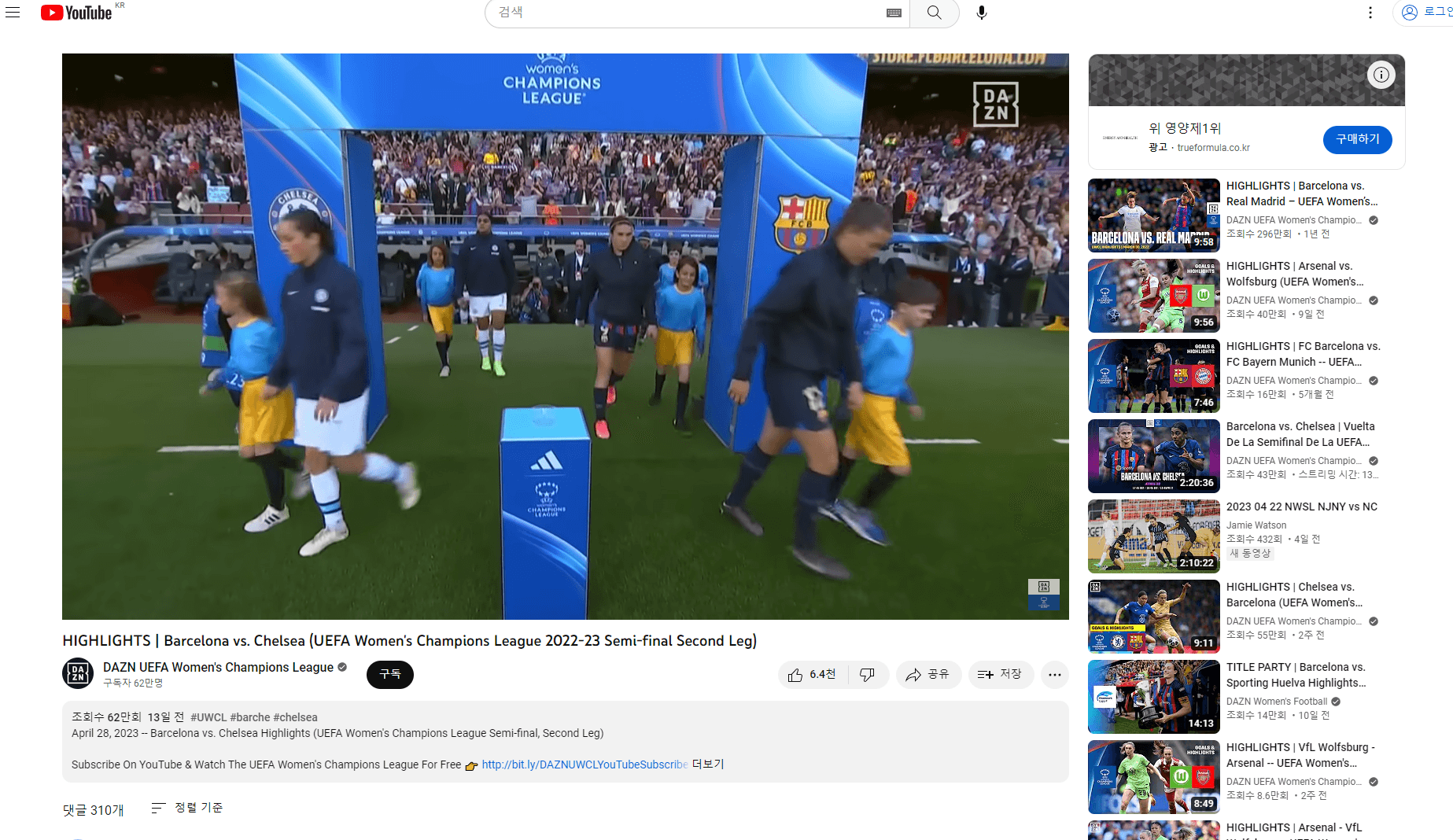Click the ad banner image

[x=1246, y=80]
